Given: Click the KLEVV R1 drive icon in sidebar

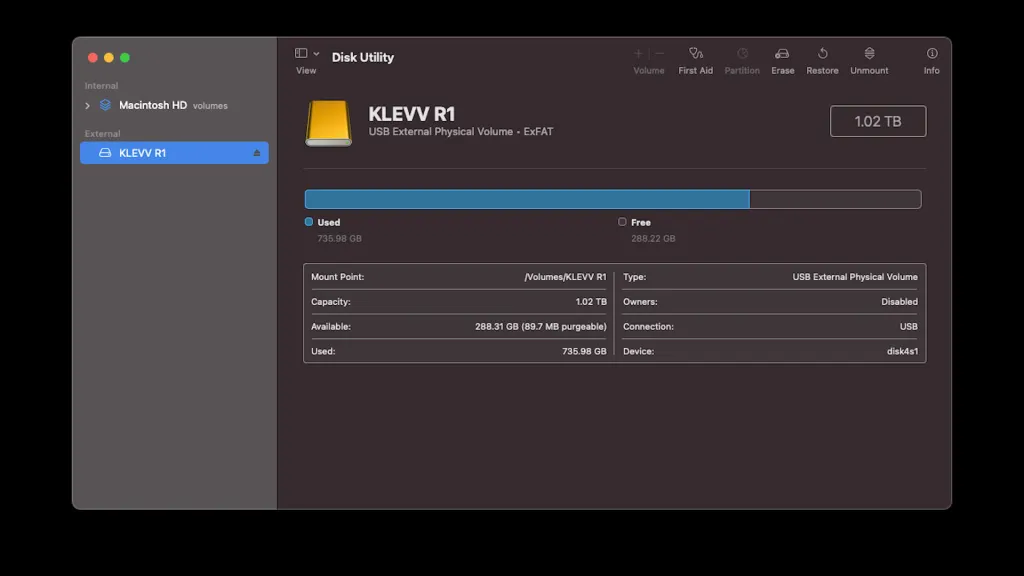Looking at the screenshot, I should [105, 153].
